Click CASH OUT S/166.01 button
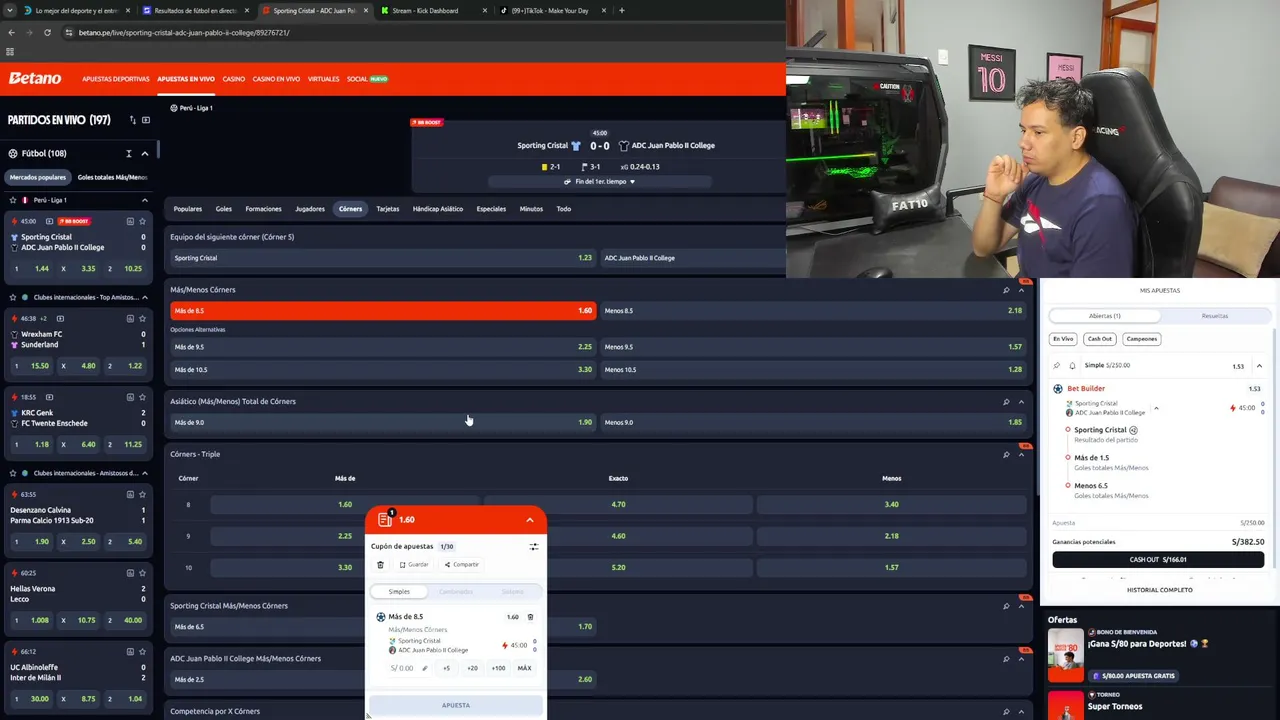Image resolution: width=1280 pixels, height=720 pixels. pyautogui.click(x=1158, y=560)
